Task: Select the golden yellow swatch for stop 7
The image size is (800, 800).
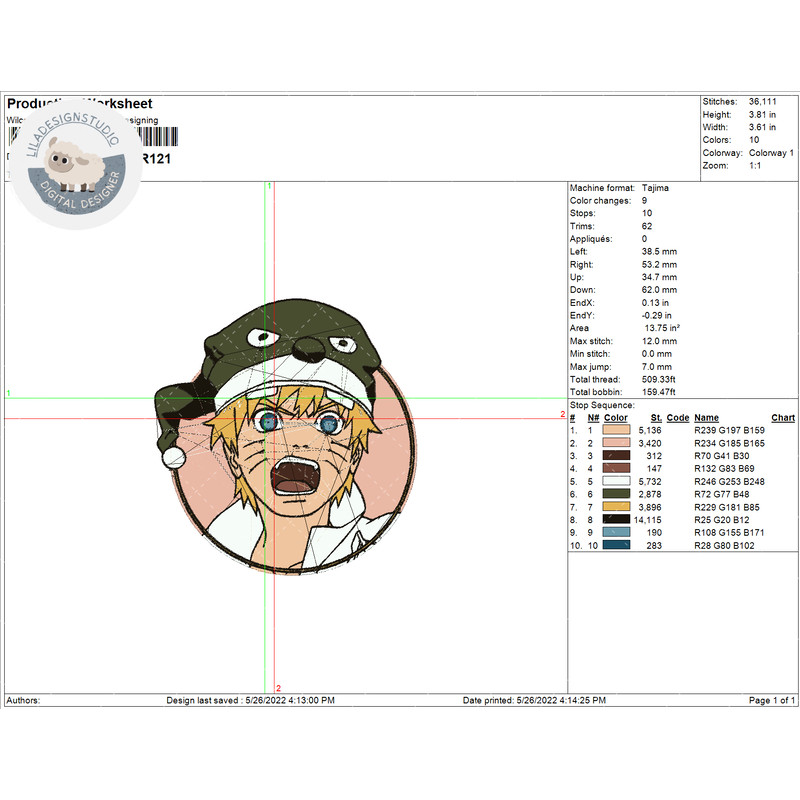Action: (616, 507)
